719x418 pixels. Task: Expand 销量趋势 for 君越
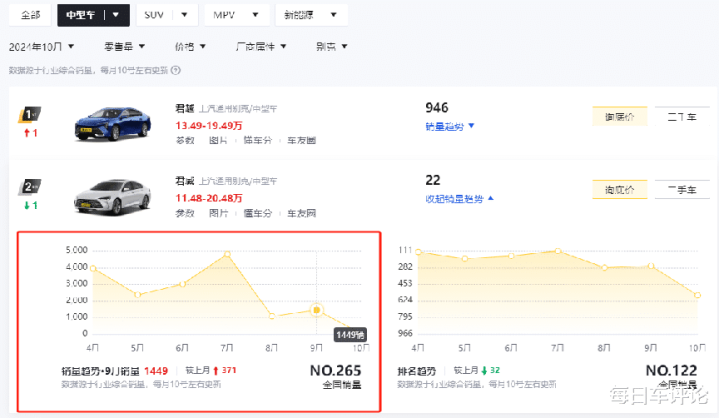coord(450,126)
